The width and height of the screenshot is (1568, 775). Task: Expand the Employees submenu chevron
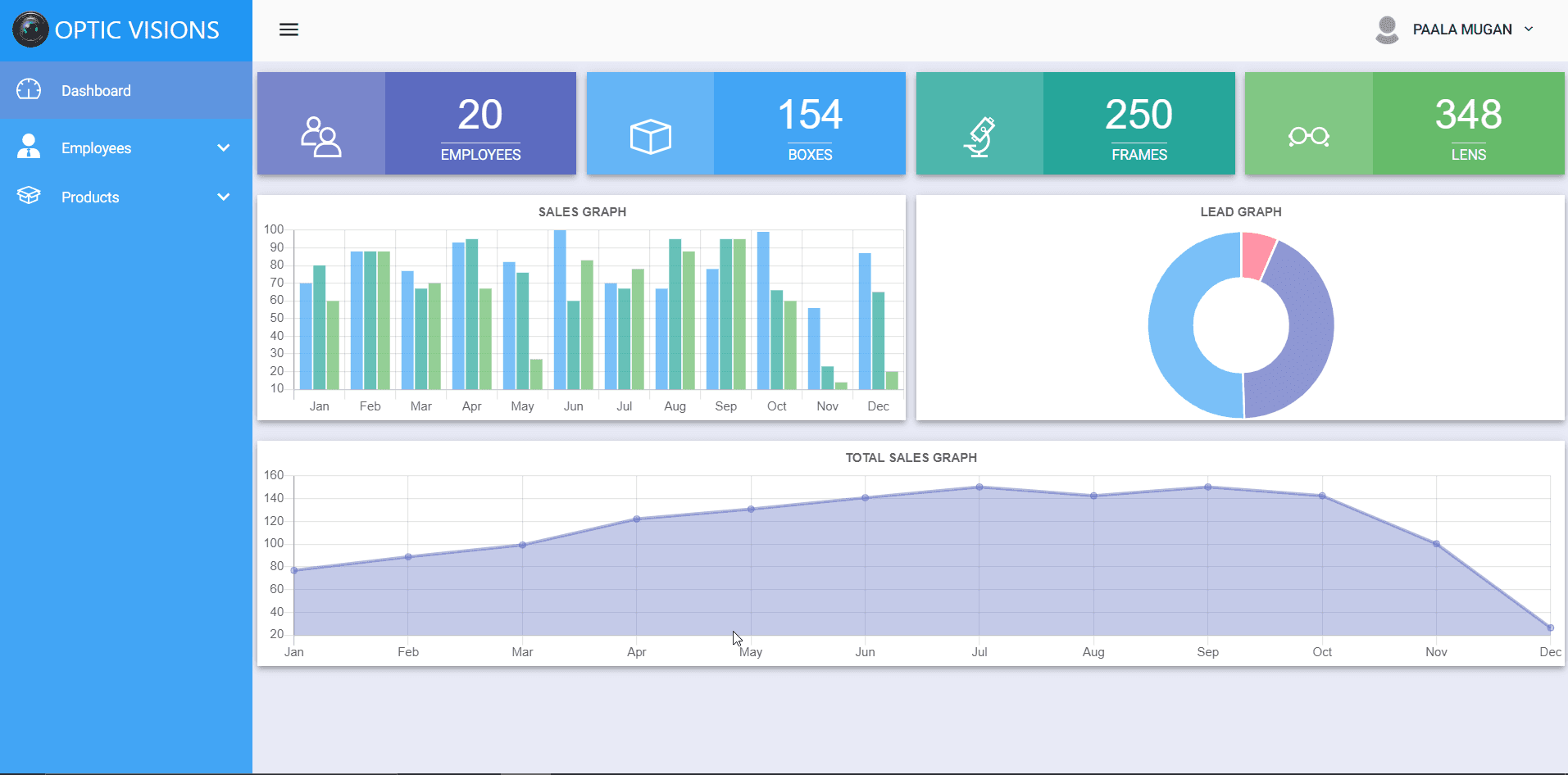pos(223,148)
